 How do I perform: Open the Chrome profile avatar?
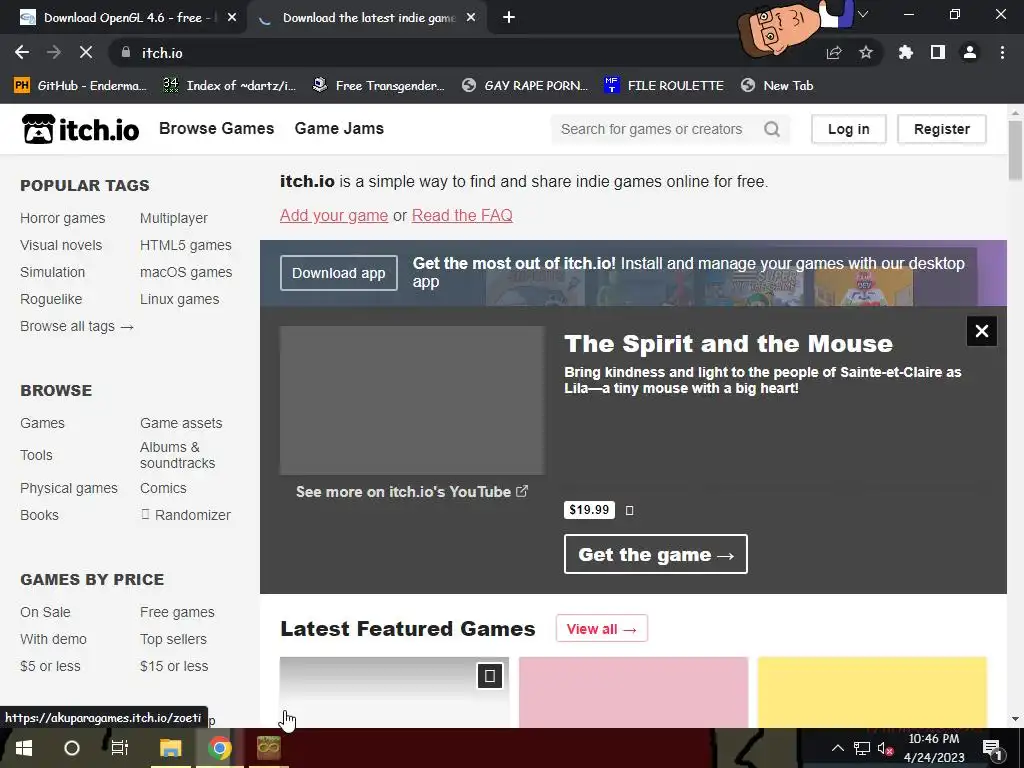(x=970, y=52)
